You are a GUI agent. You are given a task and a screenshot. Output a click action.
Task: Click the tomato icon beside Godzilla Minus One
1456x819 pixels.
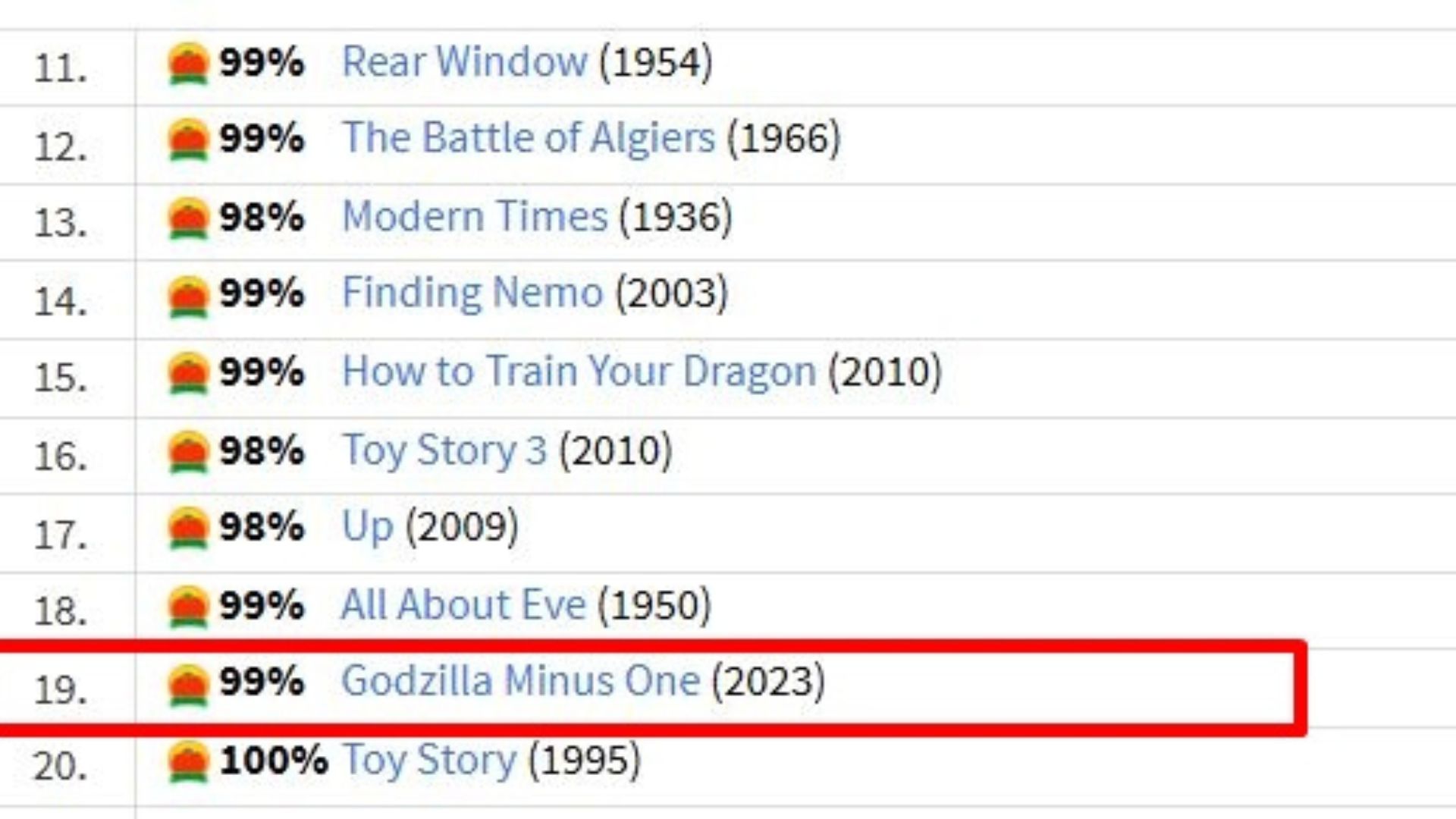[x=187, y=684]
